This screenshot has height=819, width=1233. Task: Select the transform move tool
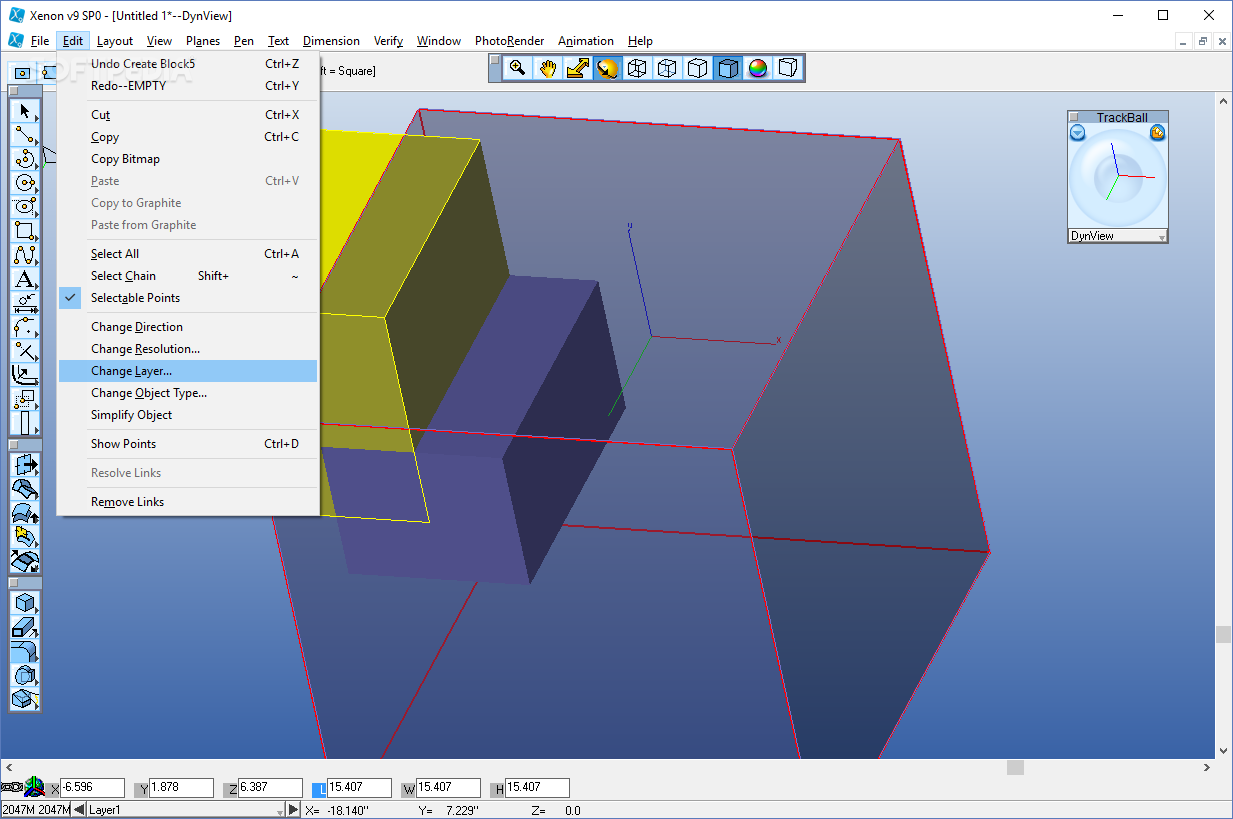24,399
